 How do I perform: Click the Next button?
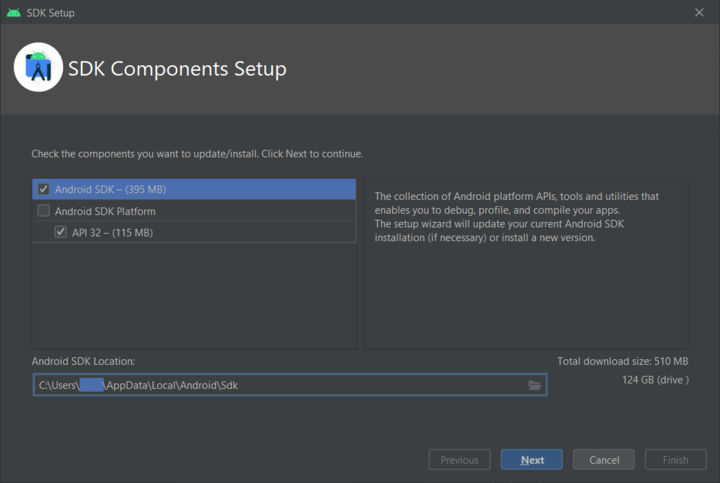[x=532, y=460]
